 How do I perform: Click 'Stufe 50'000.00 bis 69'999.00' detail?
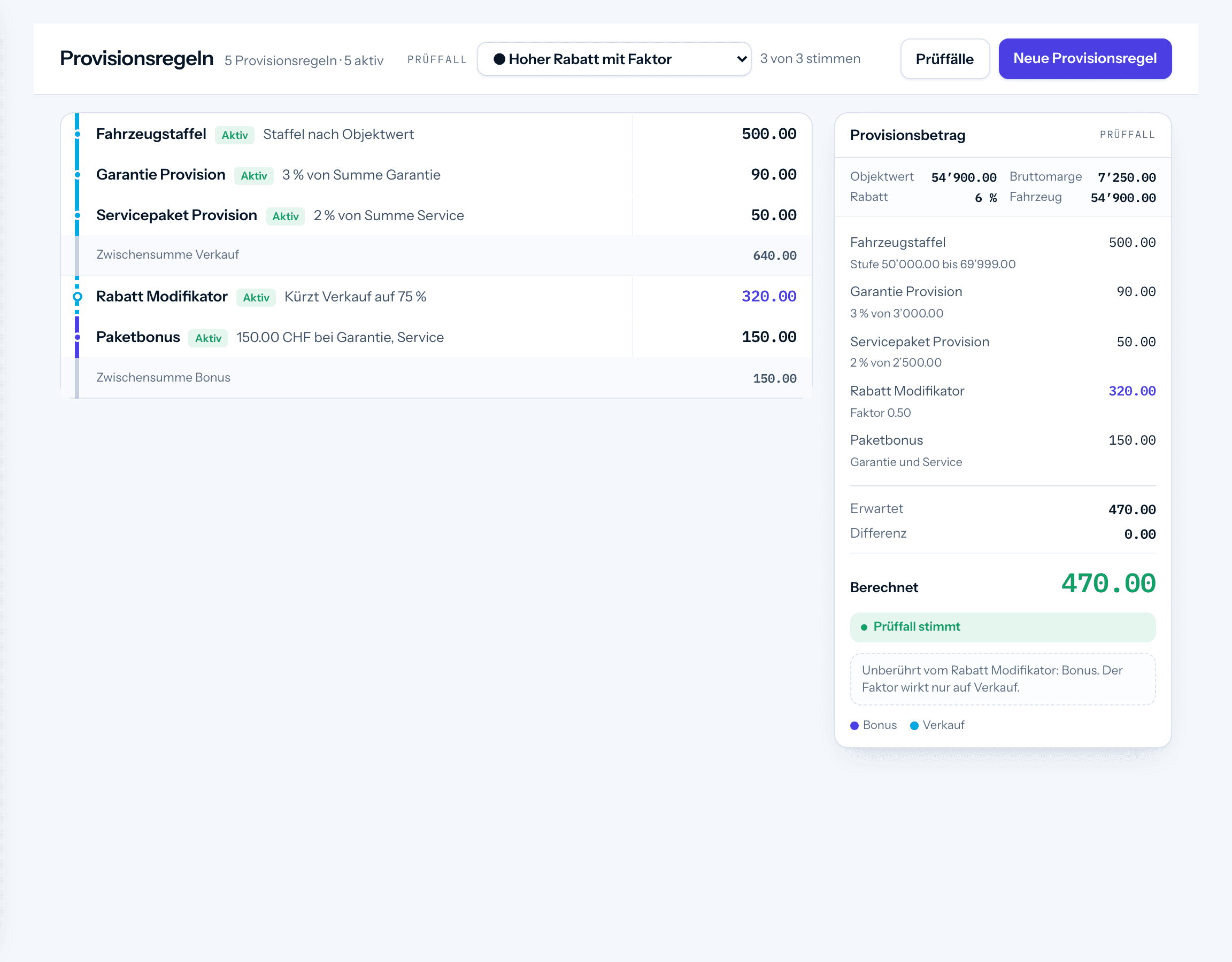(933, 265)
